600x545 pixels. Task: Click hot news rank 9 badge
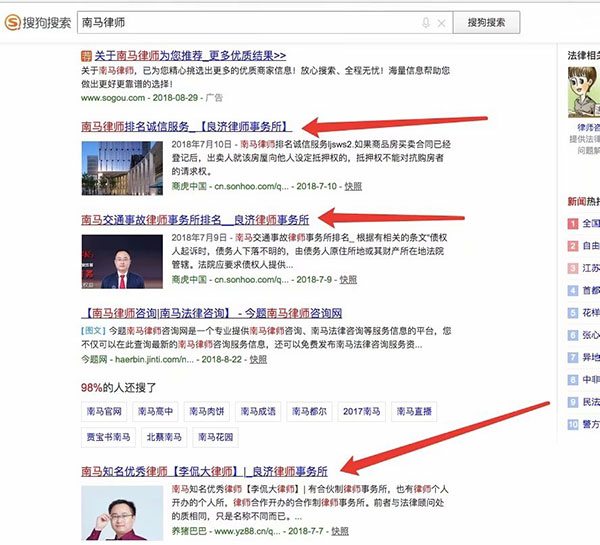[x=572, y=402]
